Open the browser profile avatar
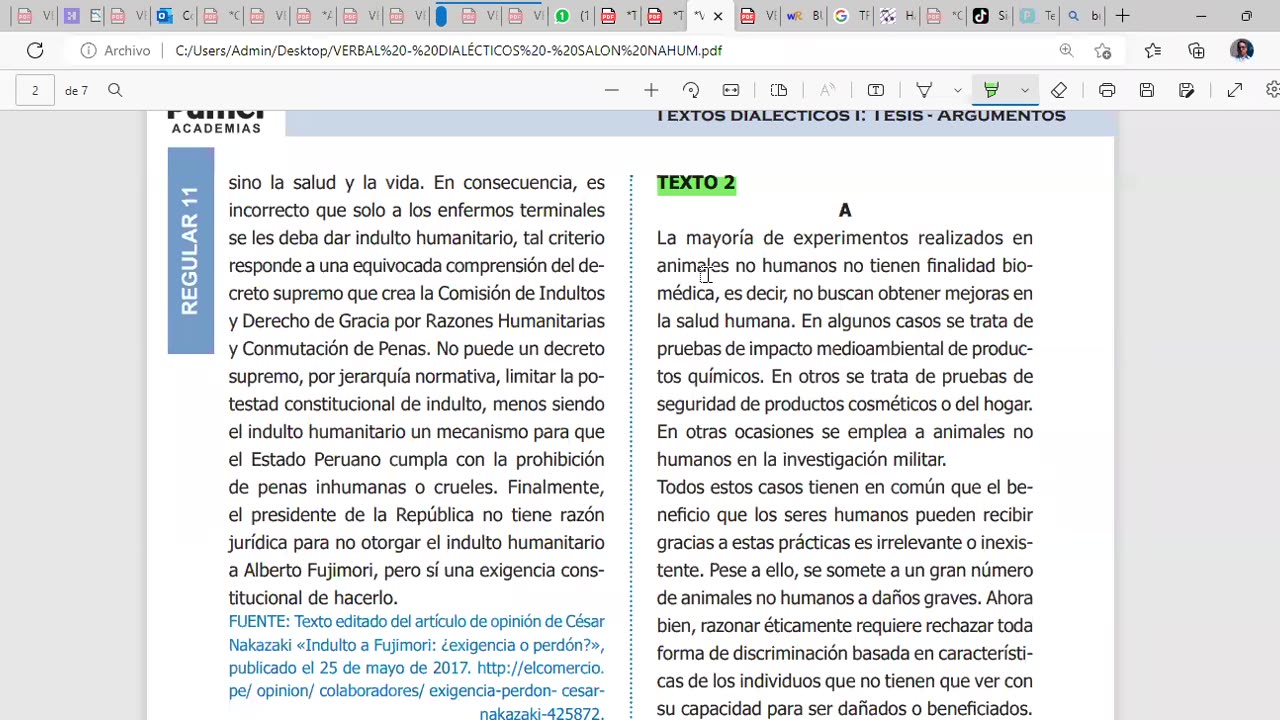The height and width of the screenshot is (720, 1280). [1242, 50]
